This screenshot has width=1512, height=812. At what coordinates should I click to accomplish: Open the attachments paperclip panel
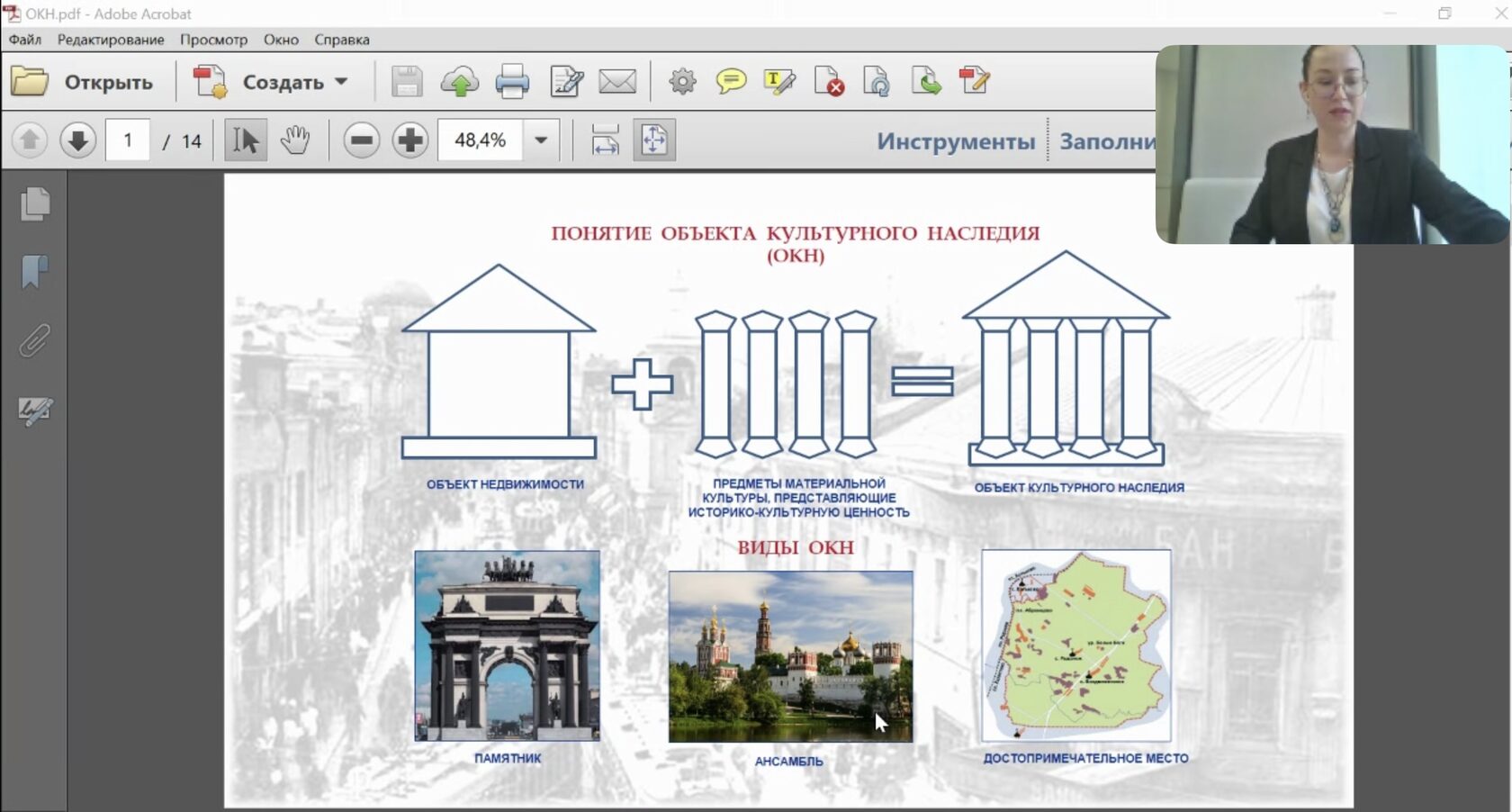tap(35, 341)
